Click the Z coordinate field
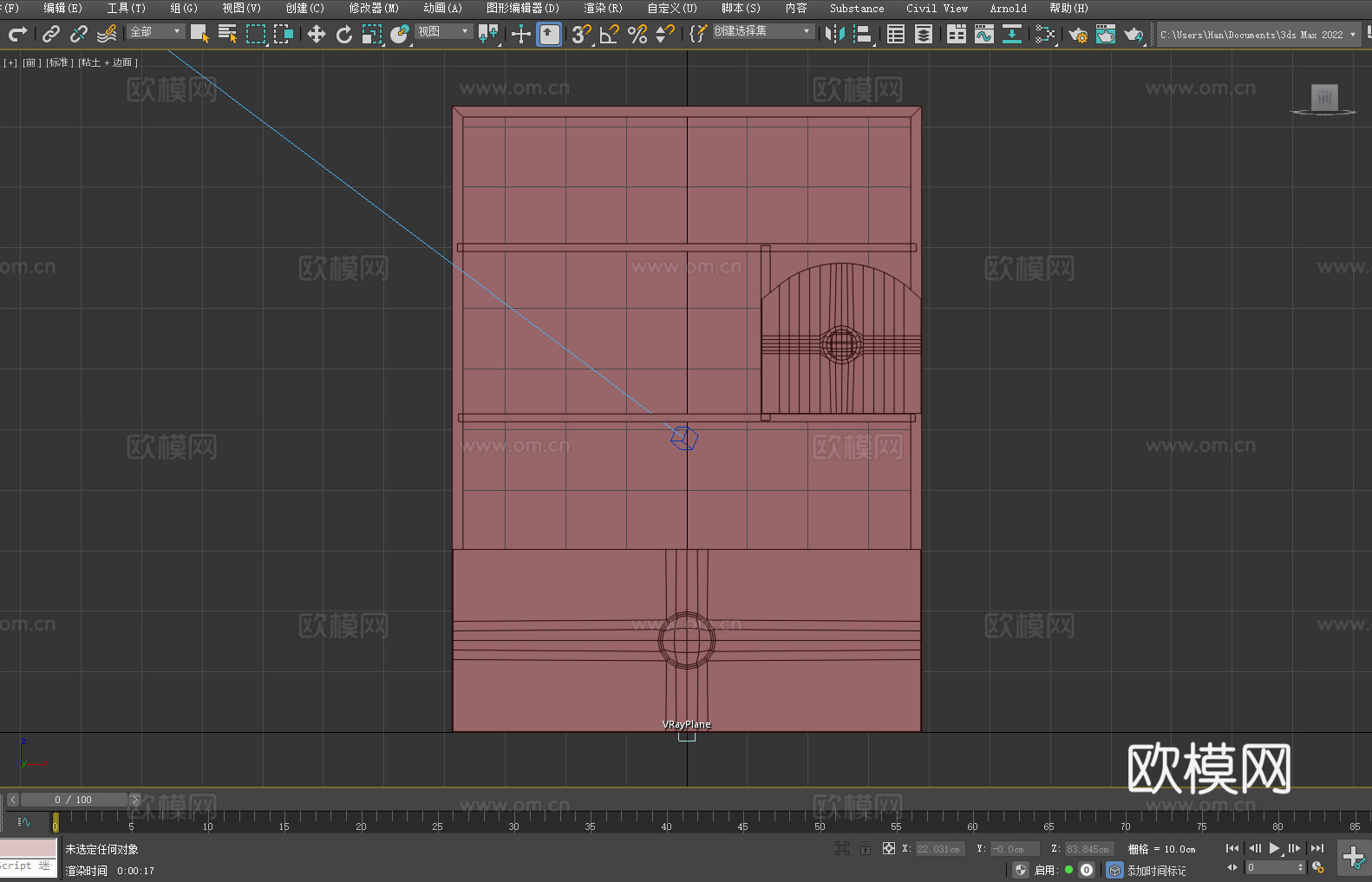This screenshot has width=1372, height=882. tap(1088, 849)
